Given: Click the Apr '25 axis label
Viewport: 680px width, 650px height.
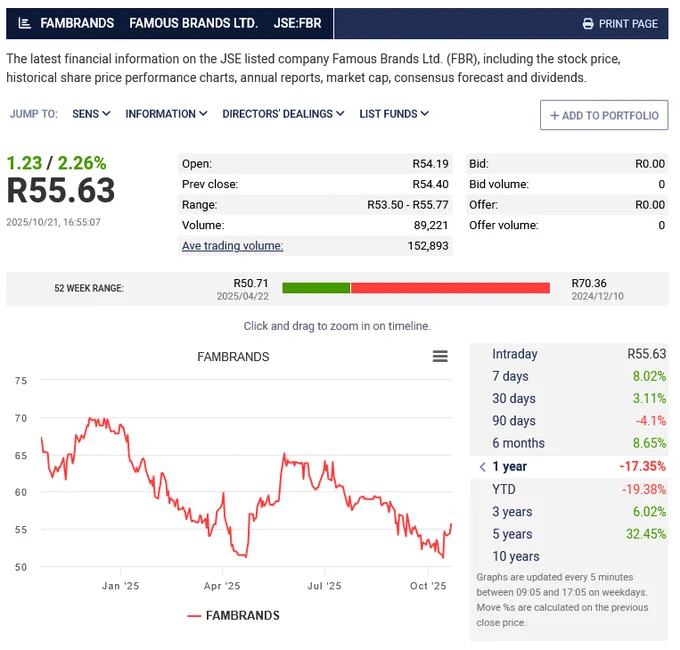Looking at the screenshot, I should pyautogui.click(x=222, y=586).
